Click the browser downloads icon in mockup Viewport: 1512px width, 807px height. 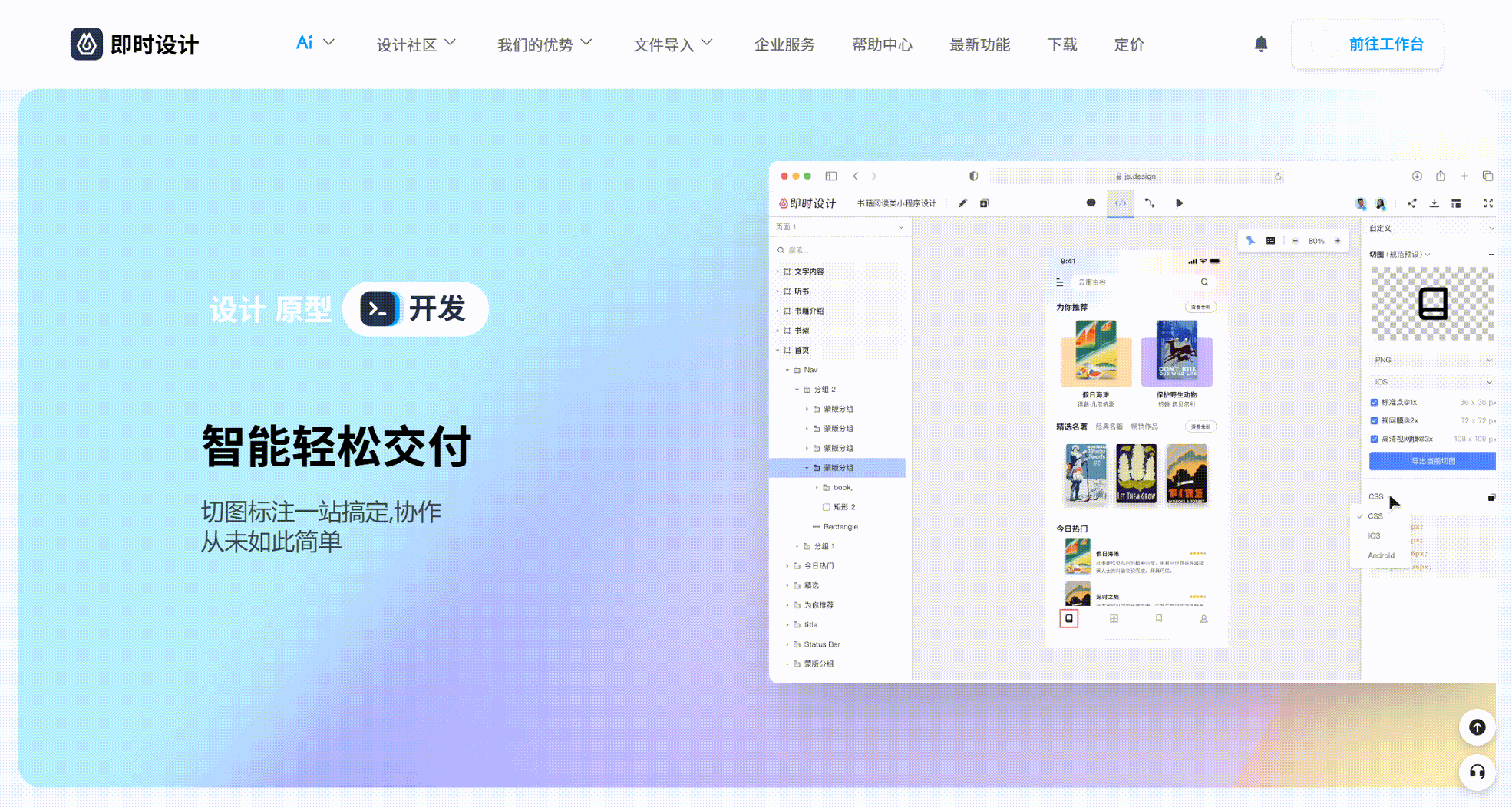click(x=1417, y=176)
